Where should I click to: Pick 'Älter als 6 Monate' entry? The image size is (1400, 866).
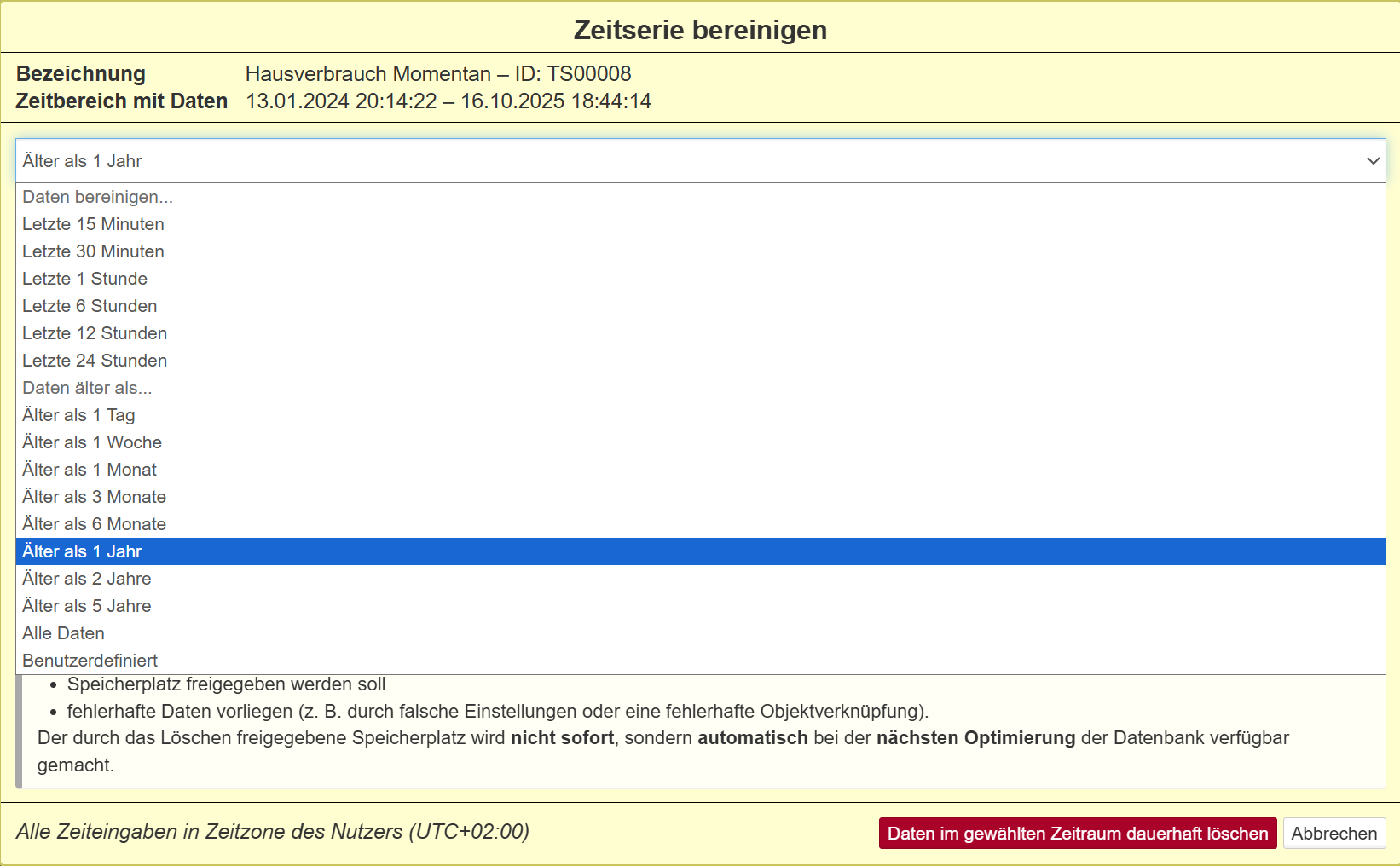pos(94,524)
